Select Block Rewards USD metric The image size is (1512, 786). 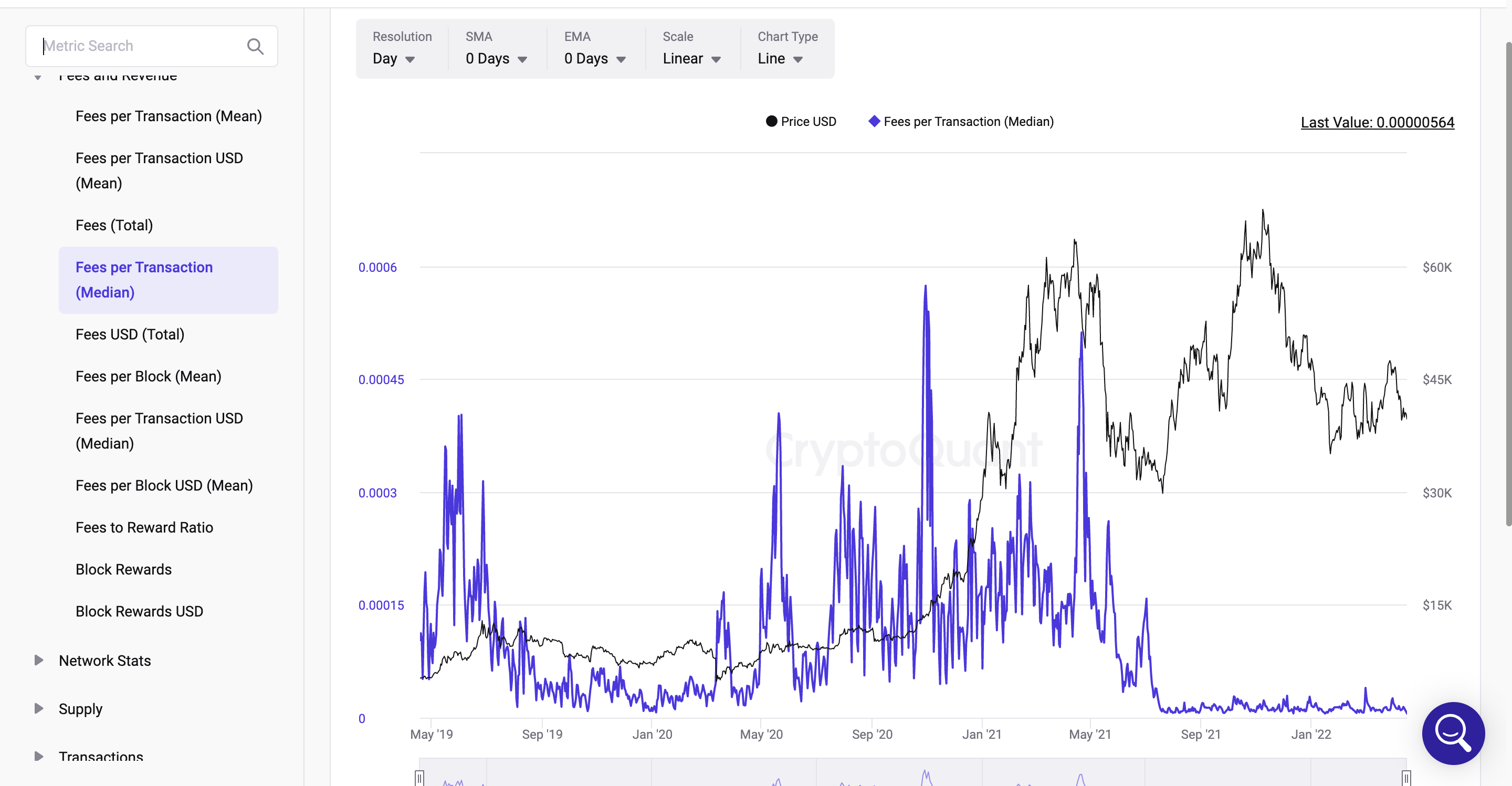pyautogui.click(x=169, y=611)
